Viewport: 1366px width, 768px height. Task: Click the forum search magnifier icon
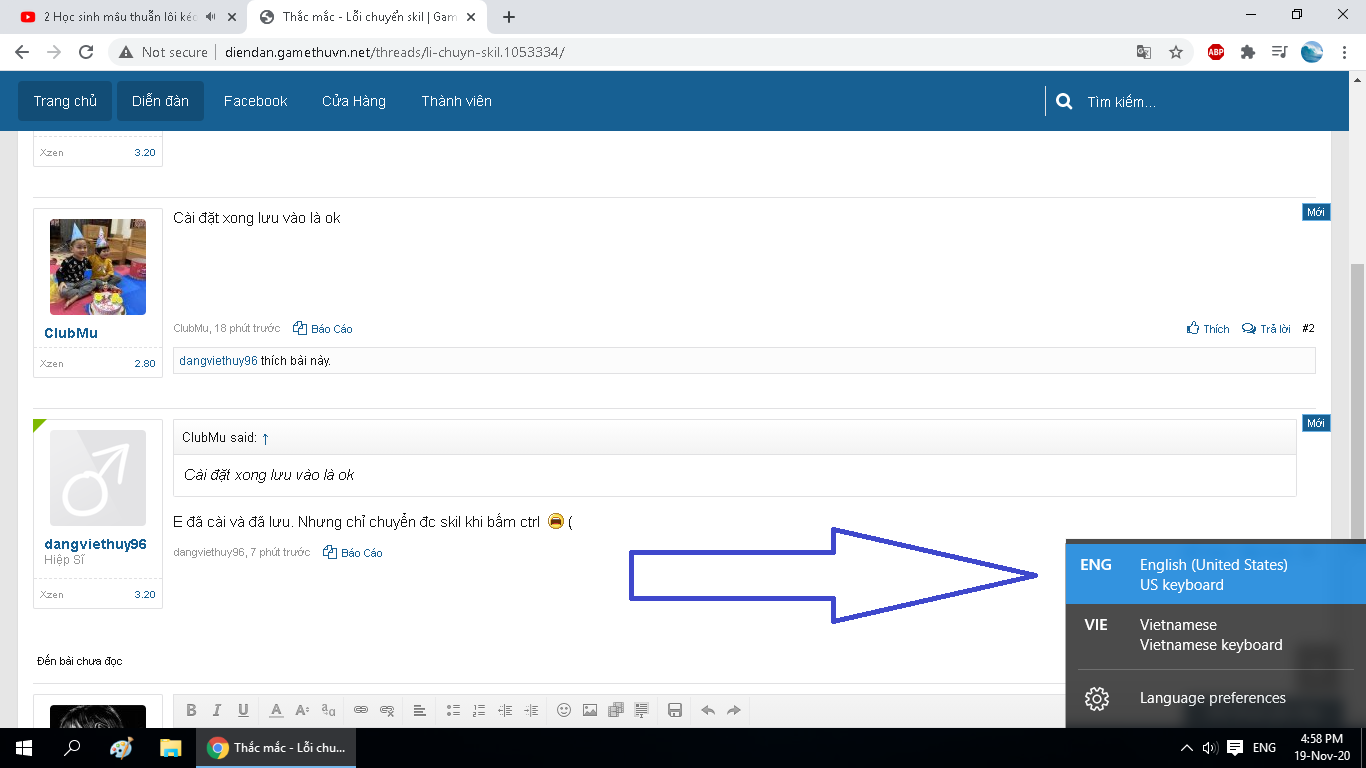pyautogui.click(x=1064, y=102)
